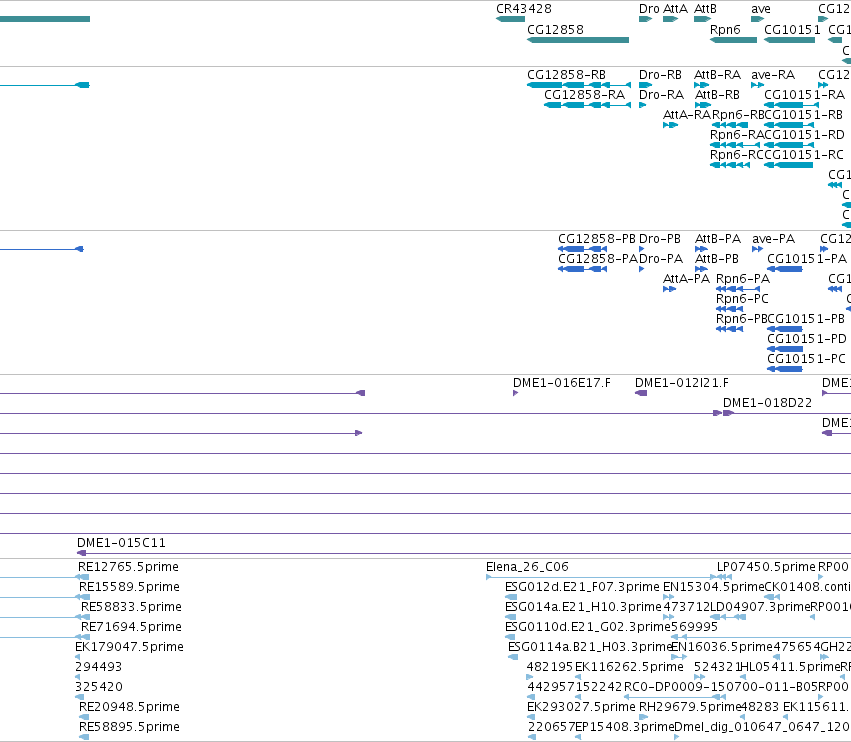Select the ave-RA transcript label
Screen dimensions: 851x742
773,75
